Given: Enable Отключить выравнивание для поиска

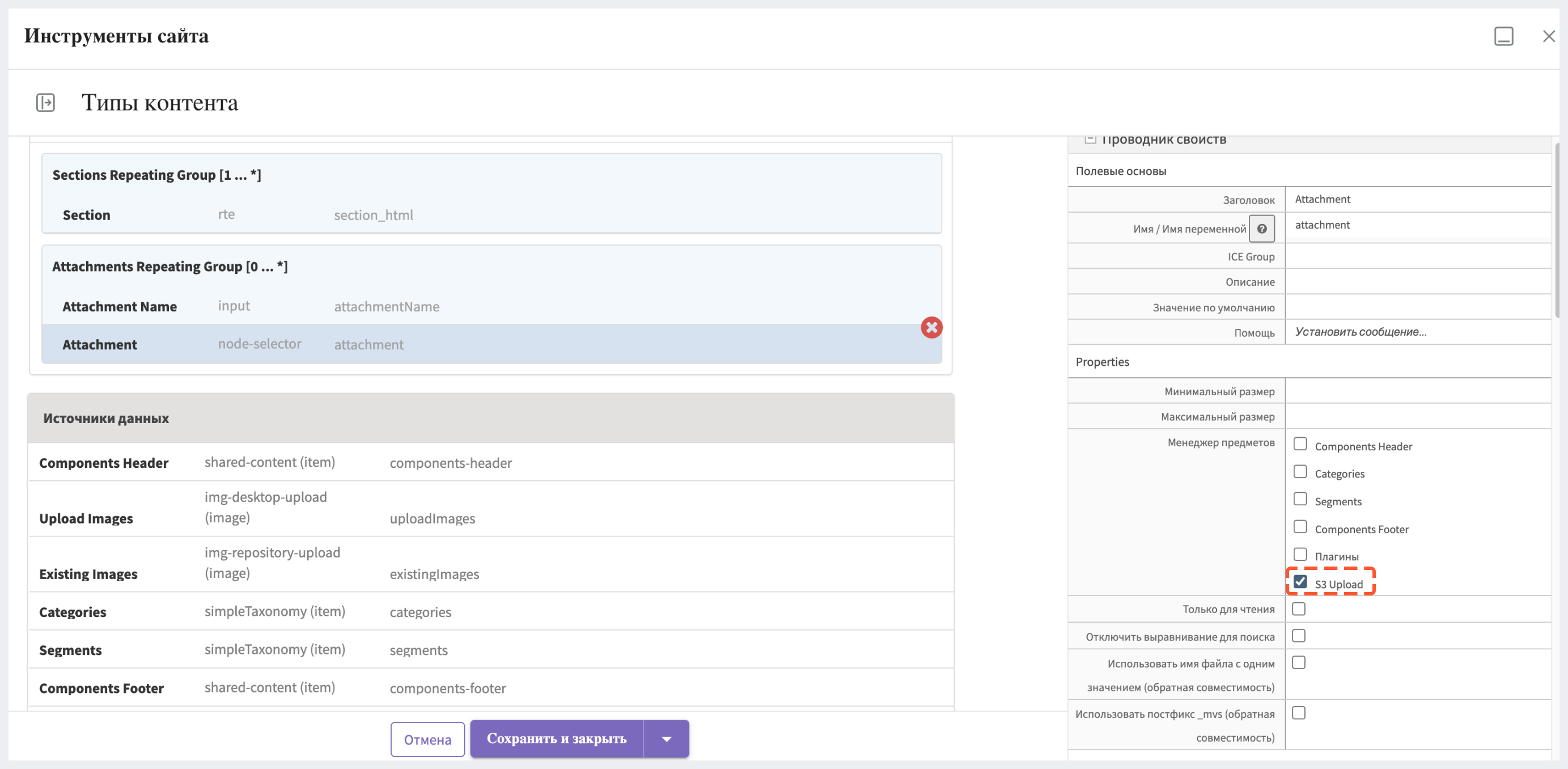Looking at the screenshot, I should [1298, 636].
